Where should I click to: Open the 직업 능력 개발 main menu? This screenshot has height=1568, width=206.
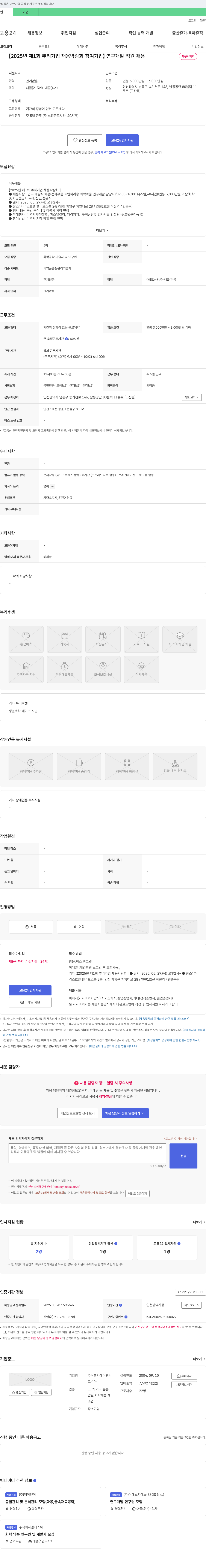pyautogui.click(x=141, y=33)
